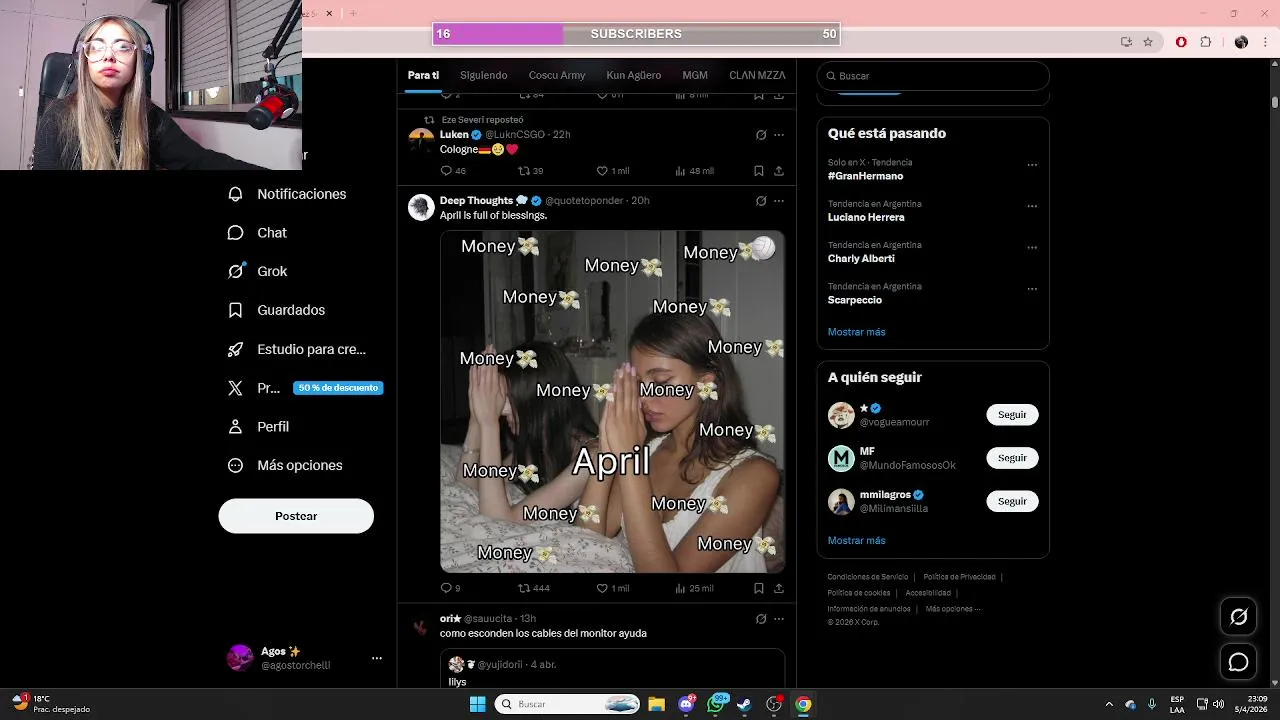1280x720 pixels.
Task: Repost the Deep Thoughts post, 444 reposts
Action: point(534,588)
